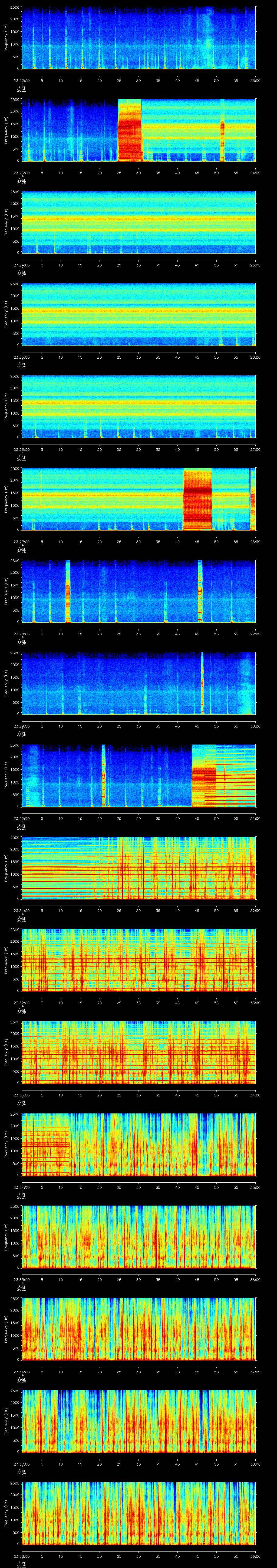Select the spectrogram panel starting at 23:32:00

[x=139, y=960]
